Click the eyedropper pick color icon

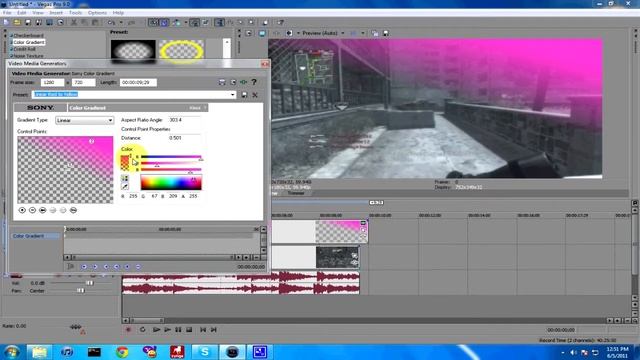125,187
